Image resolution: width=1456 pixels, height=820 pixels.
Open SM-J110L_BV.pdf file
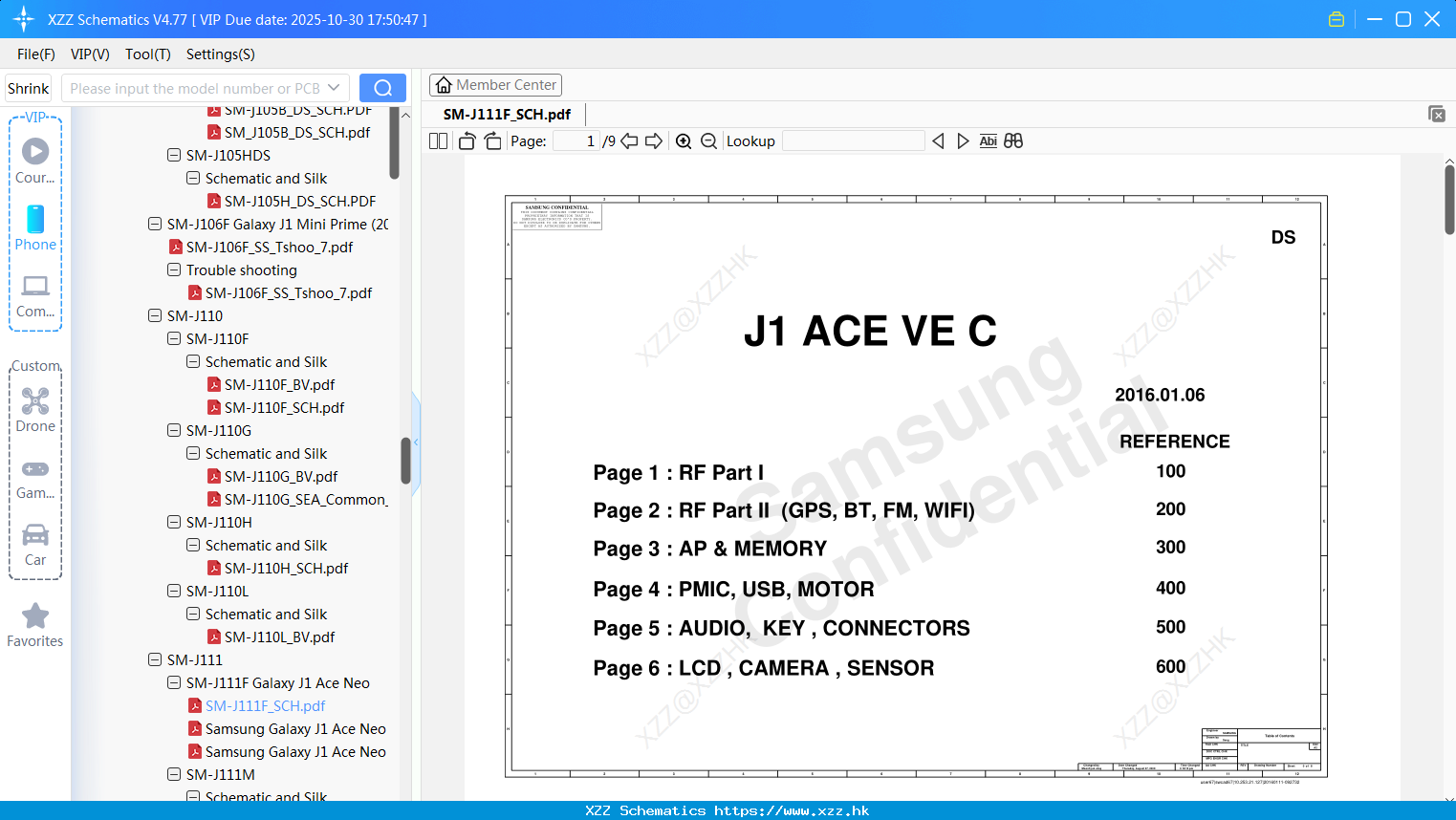point(279,637)
